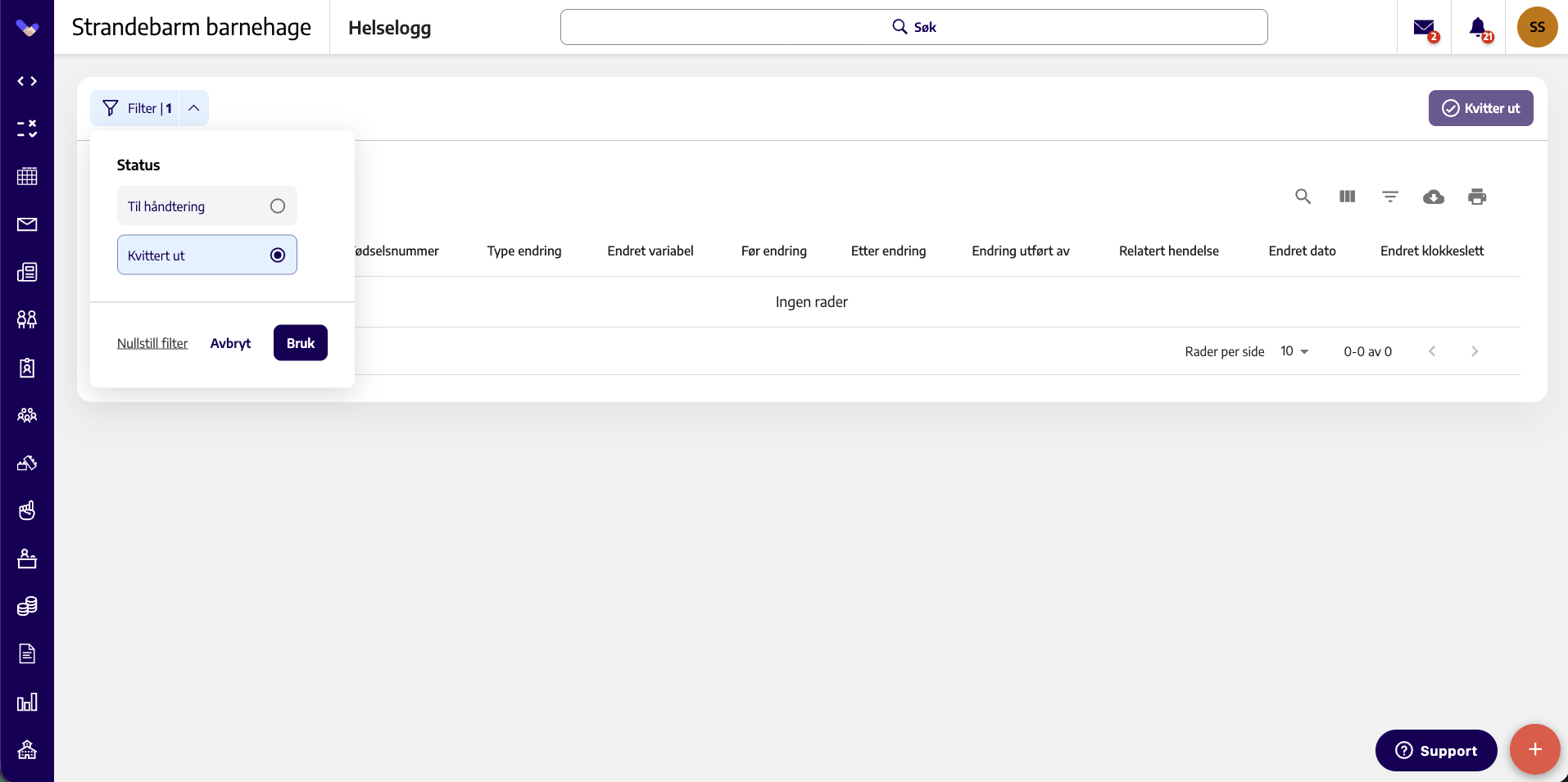Select the Til håndtering radio option
This screenshot has height=782, width=1568.
pos(207,206)
